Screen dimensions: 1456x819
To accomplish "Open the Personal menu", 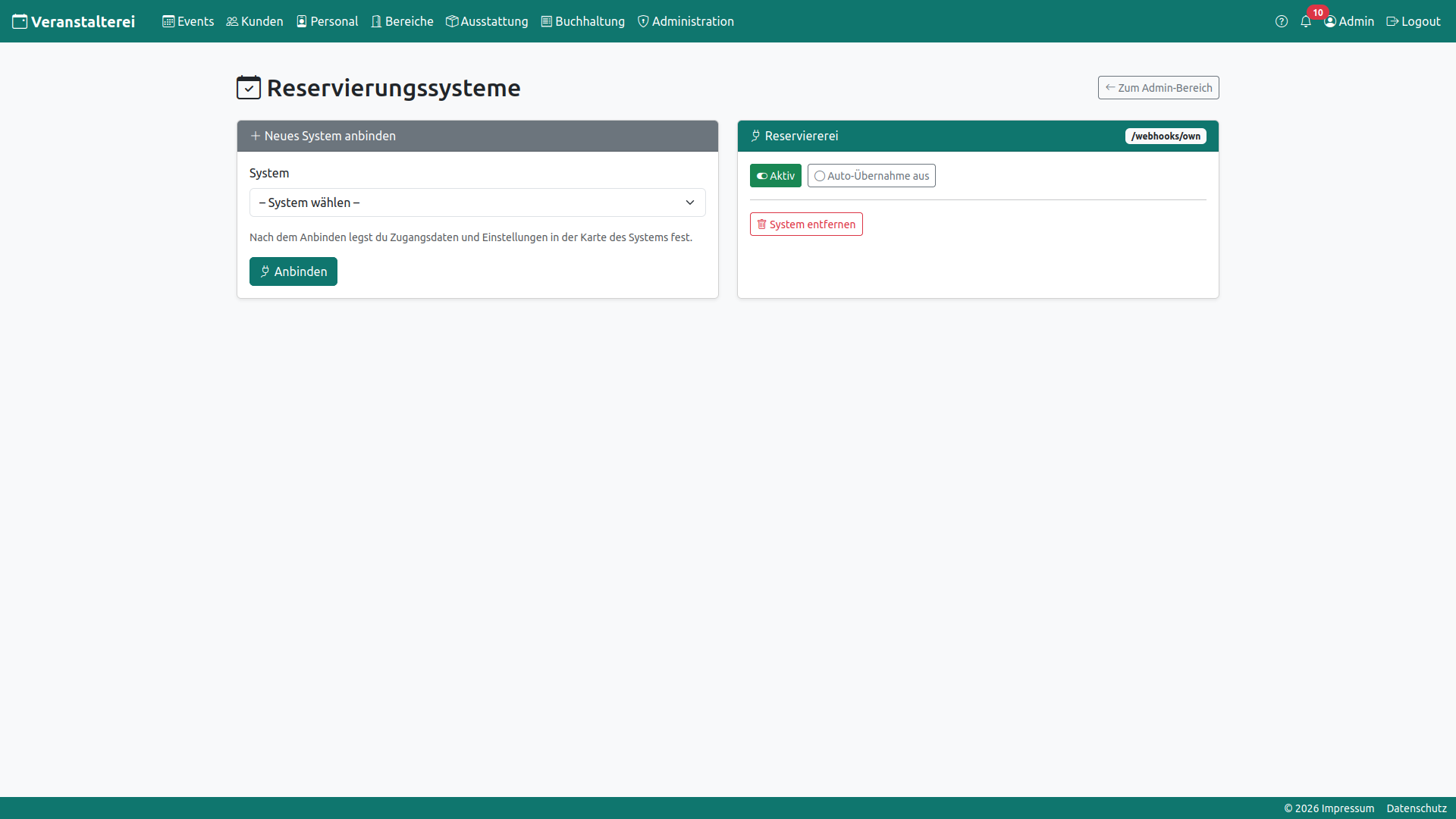I will (327, 21).
